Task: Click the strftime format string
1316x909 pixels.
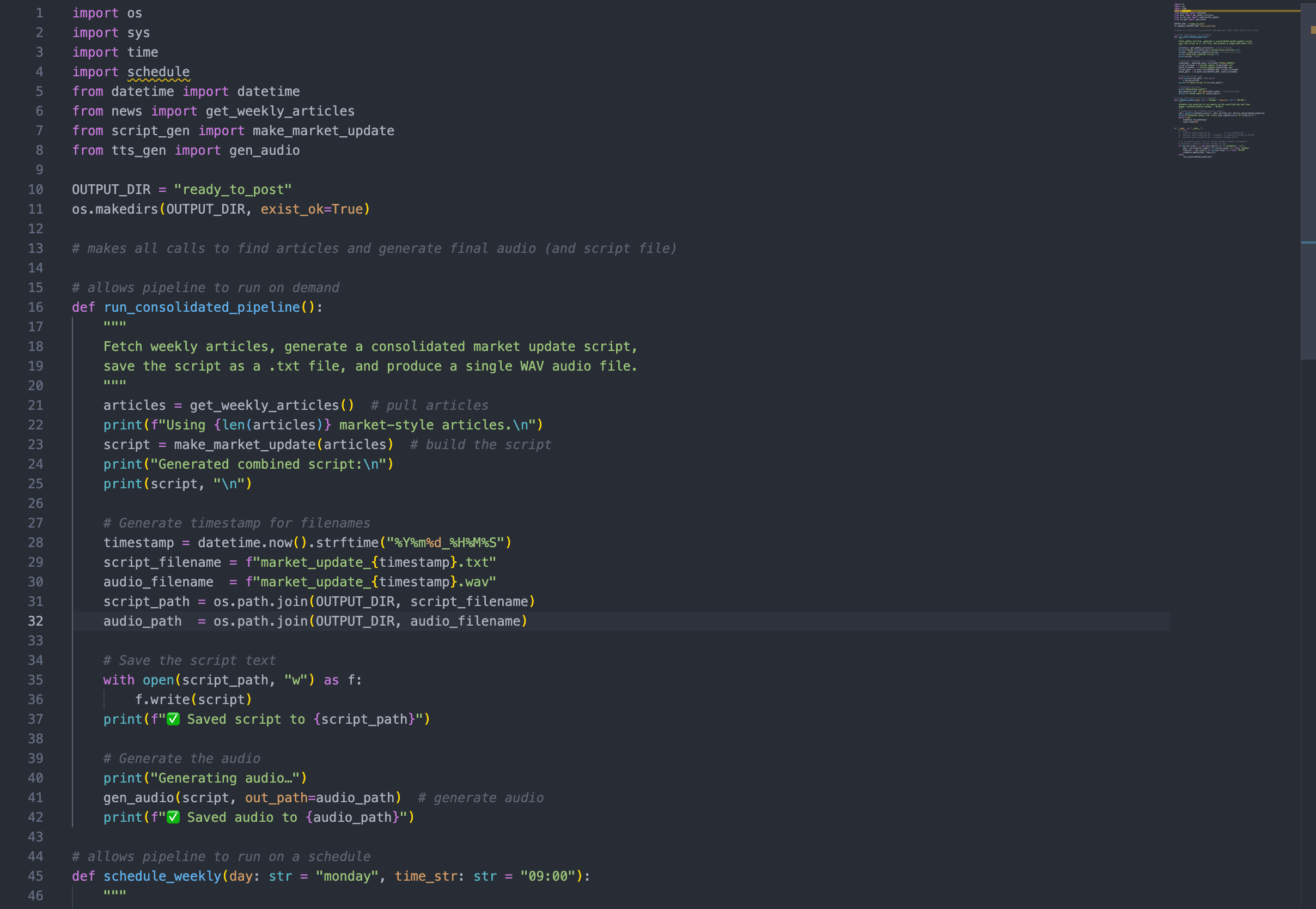Action: 445,543
